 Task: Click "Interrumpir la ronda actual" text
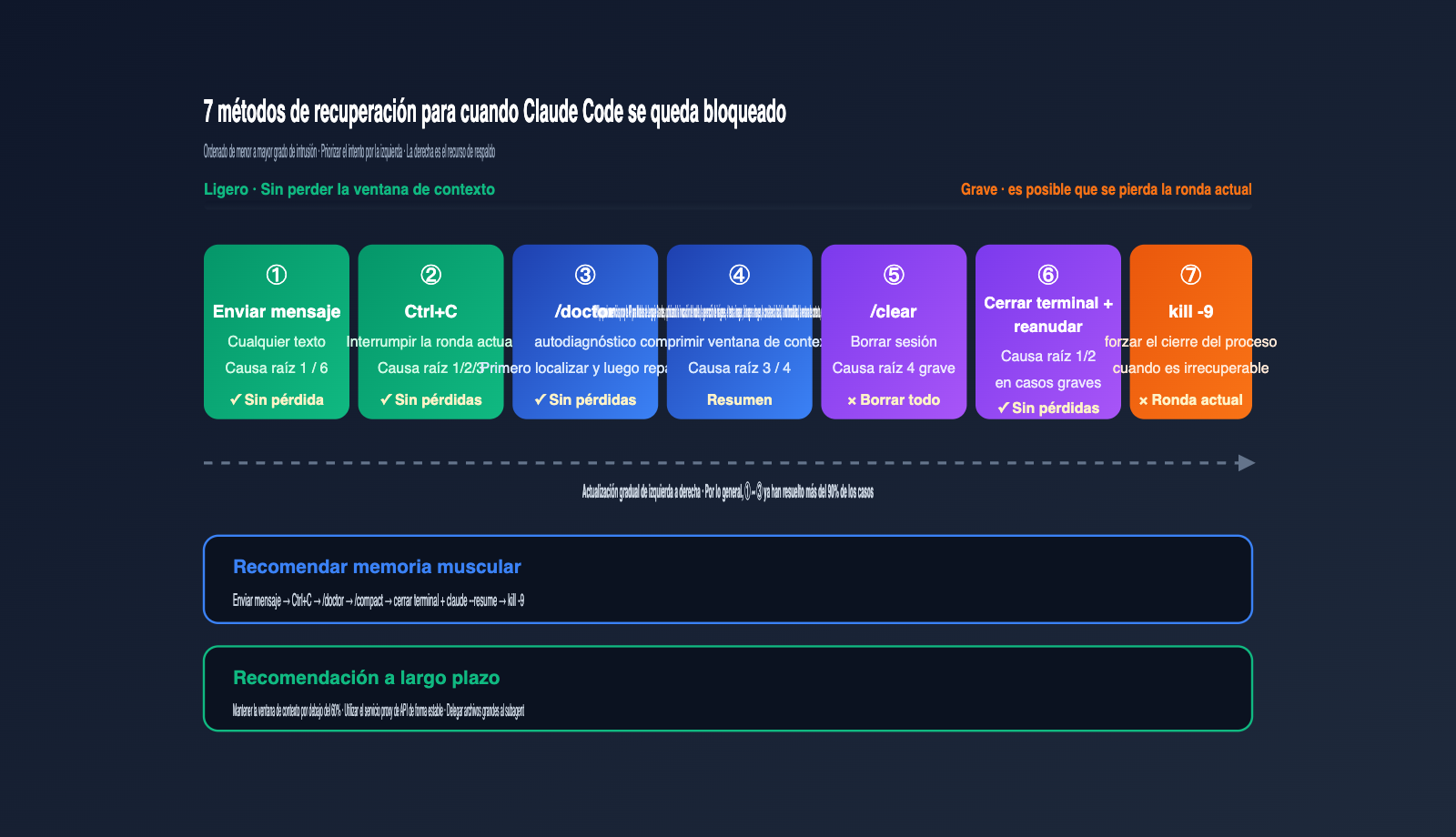pyautogui.click(x=430, y=341)
